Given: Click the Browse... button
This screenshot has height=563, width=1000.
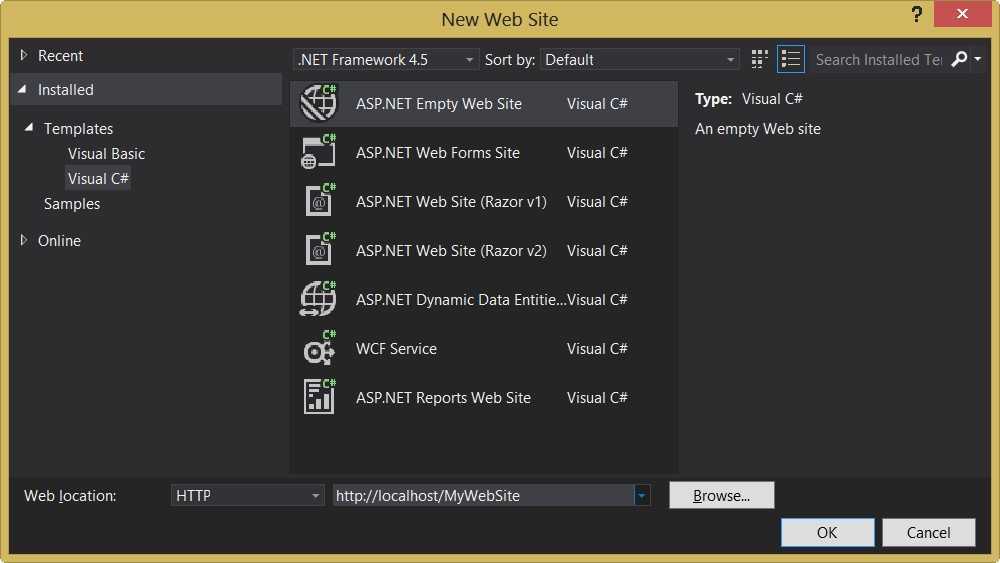Looking at the screenshot, I should click(x=721, y=495).
